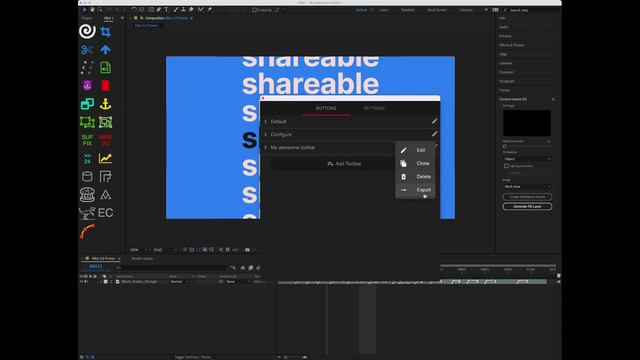
Task: Open layer blending mode Normal dropdown
Action: tap(180, 282)
